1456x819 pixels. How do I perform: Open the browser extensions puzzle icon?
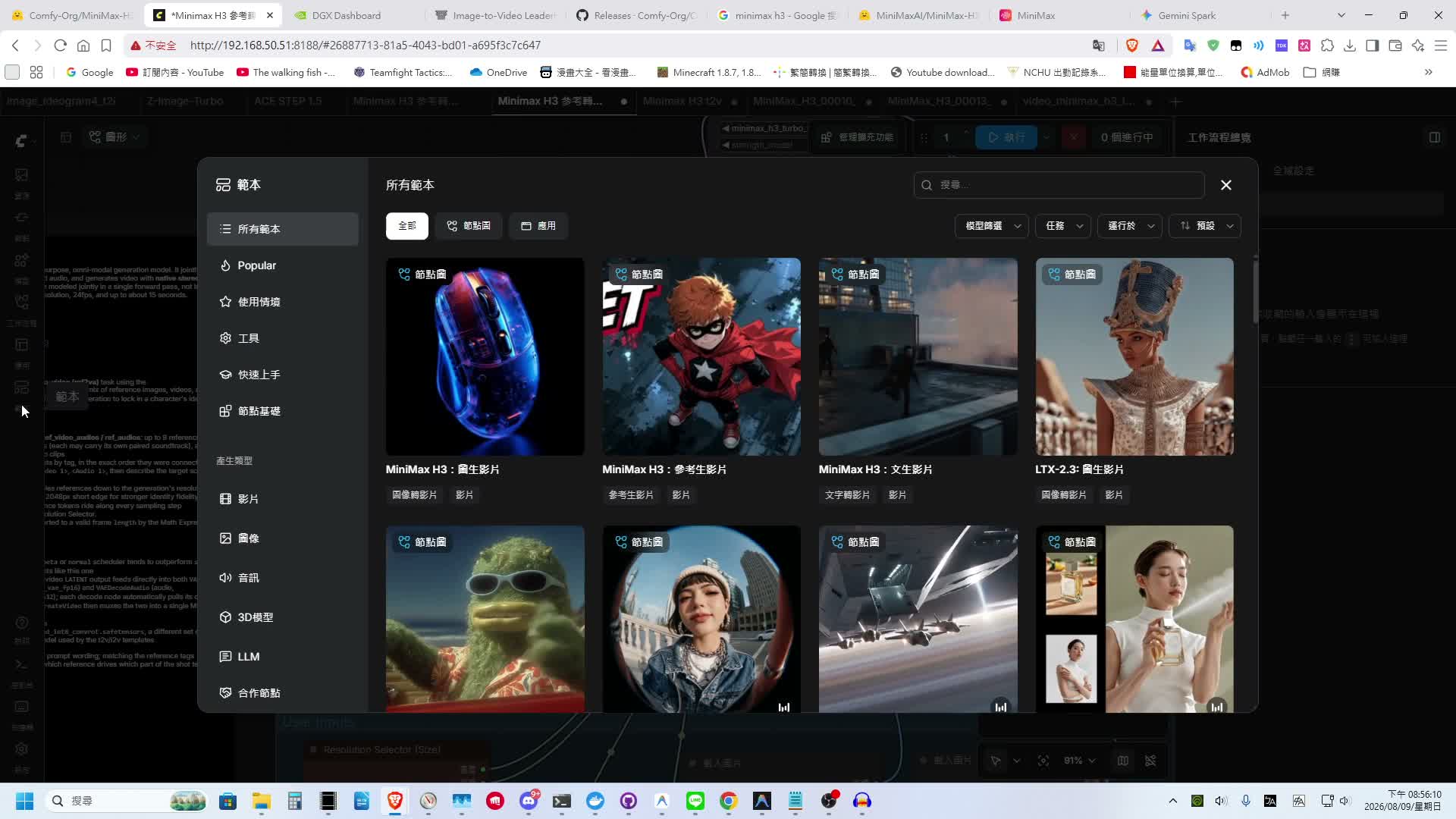pos(1327,45)
